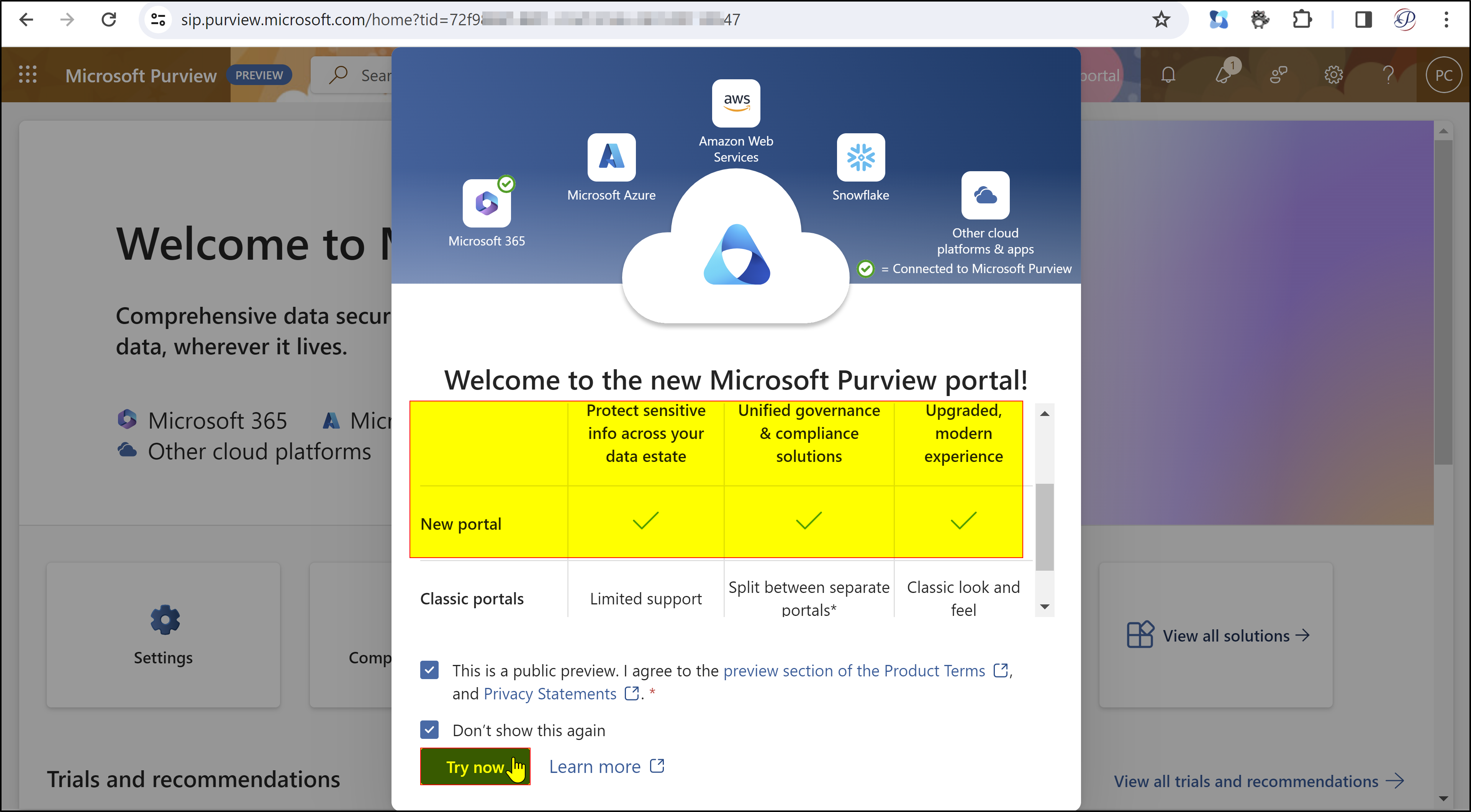Viewport: 1471px width, 812px height.
Task: Click the Microsoft 365 icon in dialog
Action: [x=487, y=203]
